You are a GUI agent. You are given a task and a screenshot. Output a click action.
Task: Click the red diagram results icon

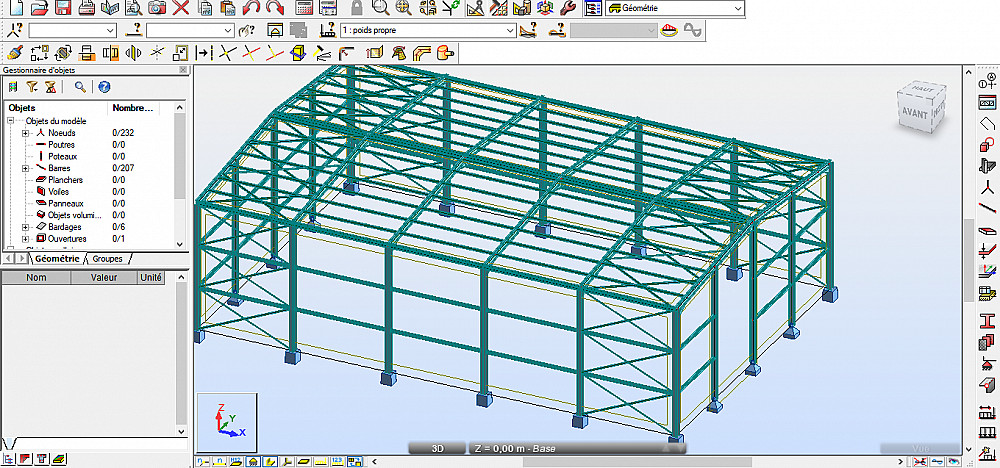click(x=669, y=30)
